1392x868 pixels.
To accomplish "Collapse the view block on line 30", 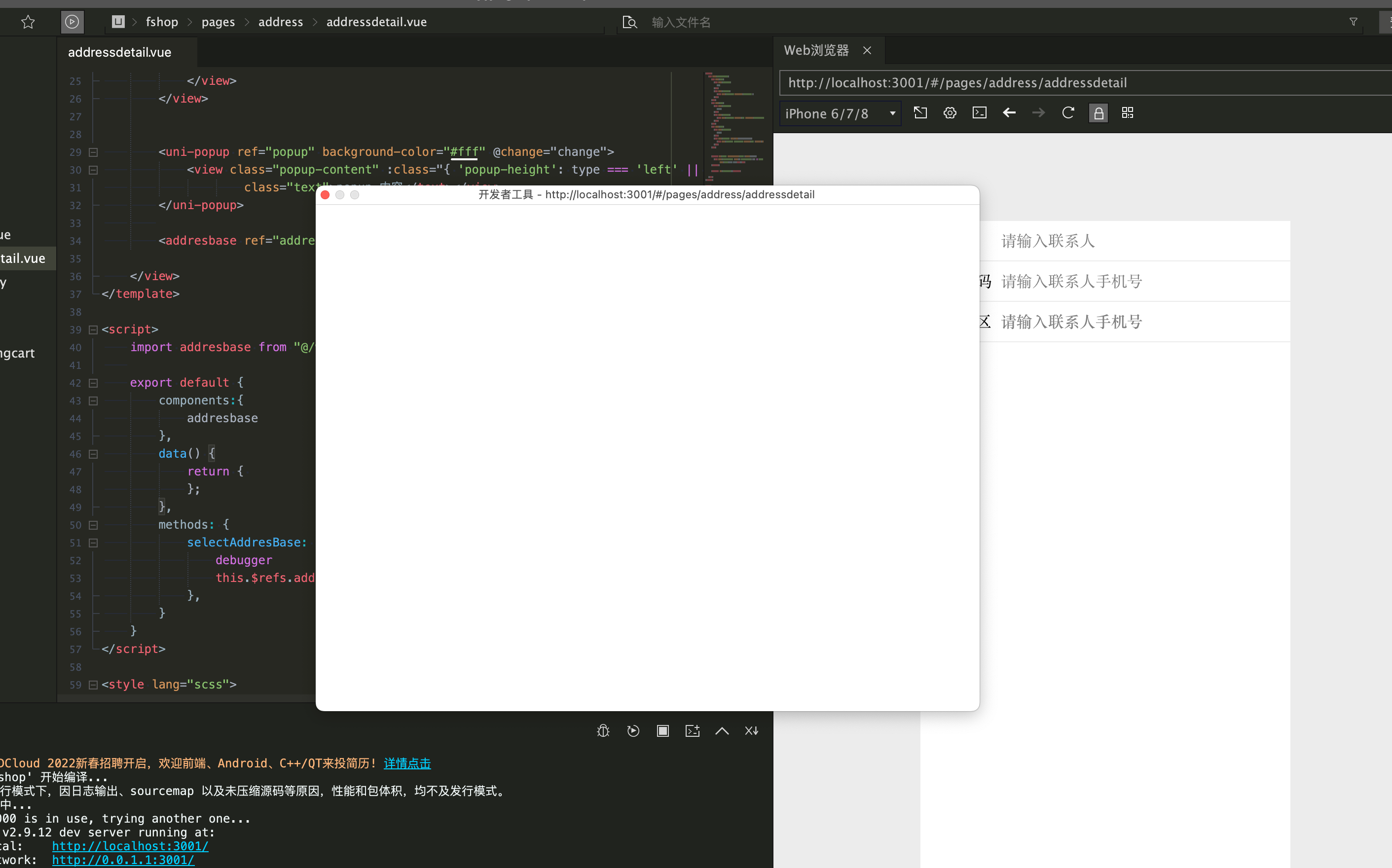I will [x=93, y=170].
